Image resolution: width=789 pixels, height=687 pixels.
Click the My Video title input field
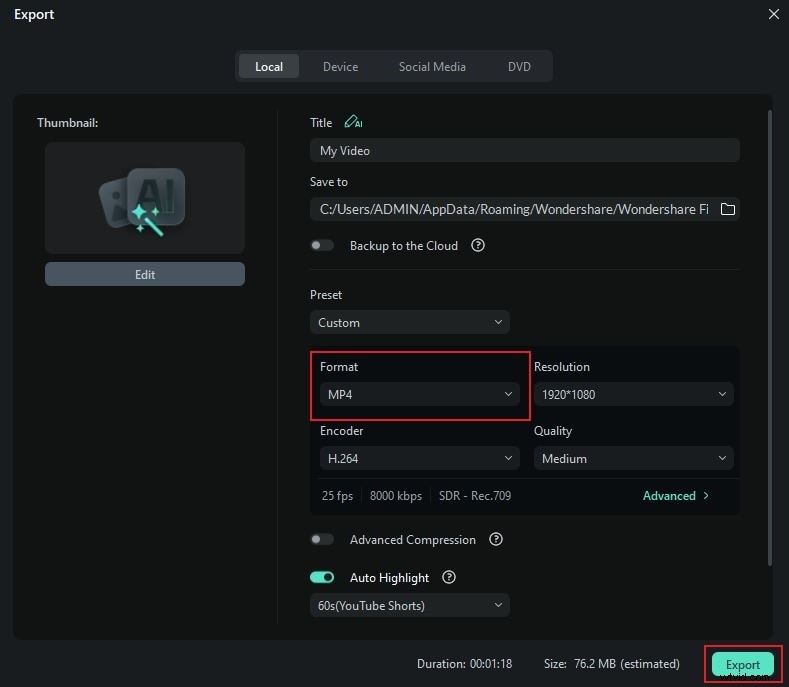(524, 150)
